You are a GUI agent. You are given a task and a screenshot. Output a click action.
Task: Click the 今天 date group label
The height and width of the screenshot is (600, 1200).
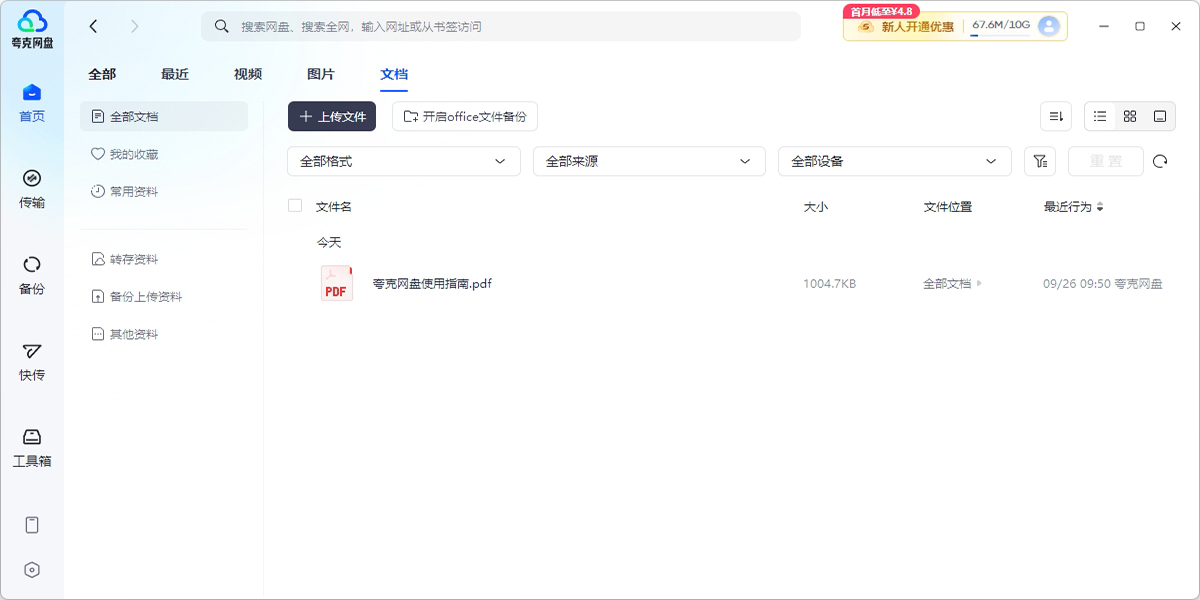click(329, 242)
